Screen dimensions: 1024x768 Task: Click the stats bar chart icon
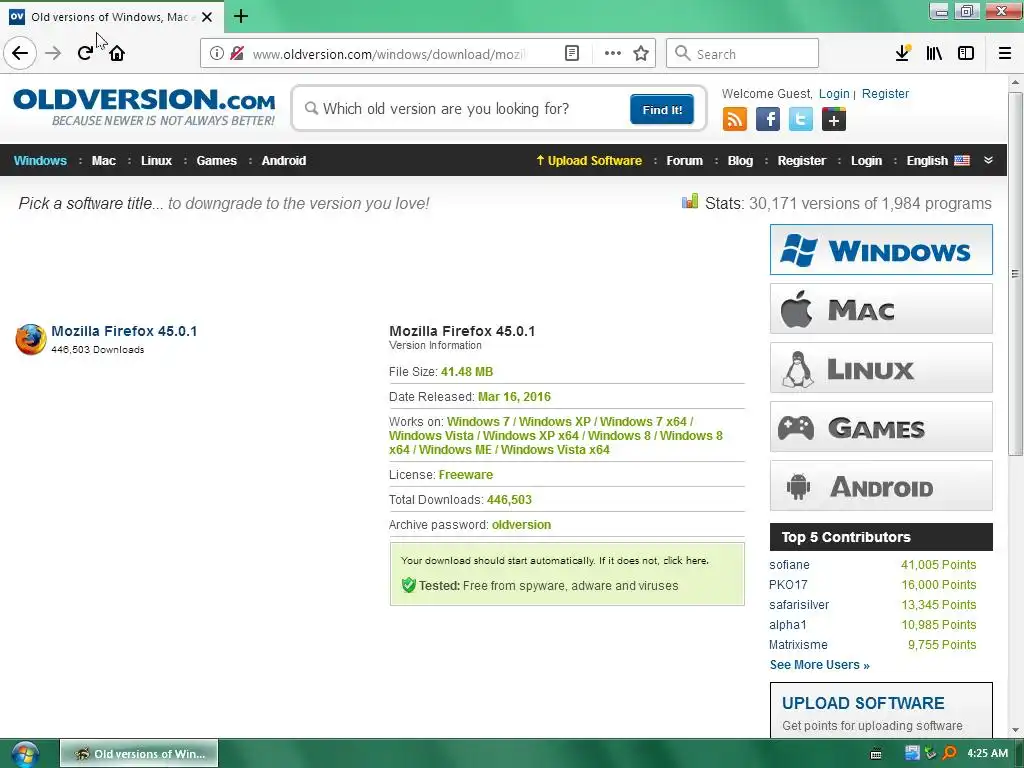click(x=690, y=202)
